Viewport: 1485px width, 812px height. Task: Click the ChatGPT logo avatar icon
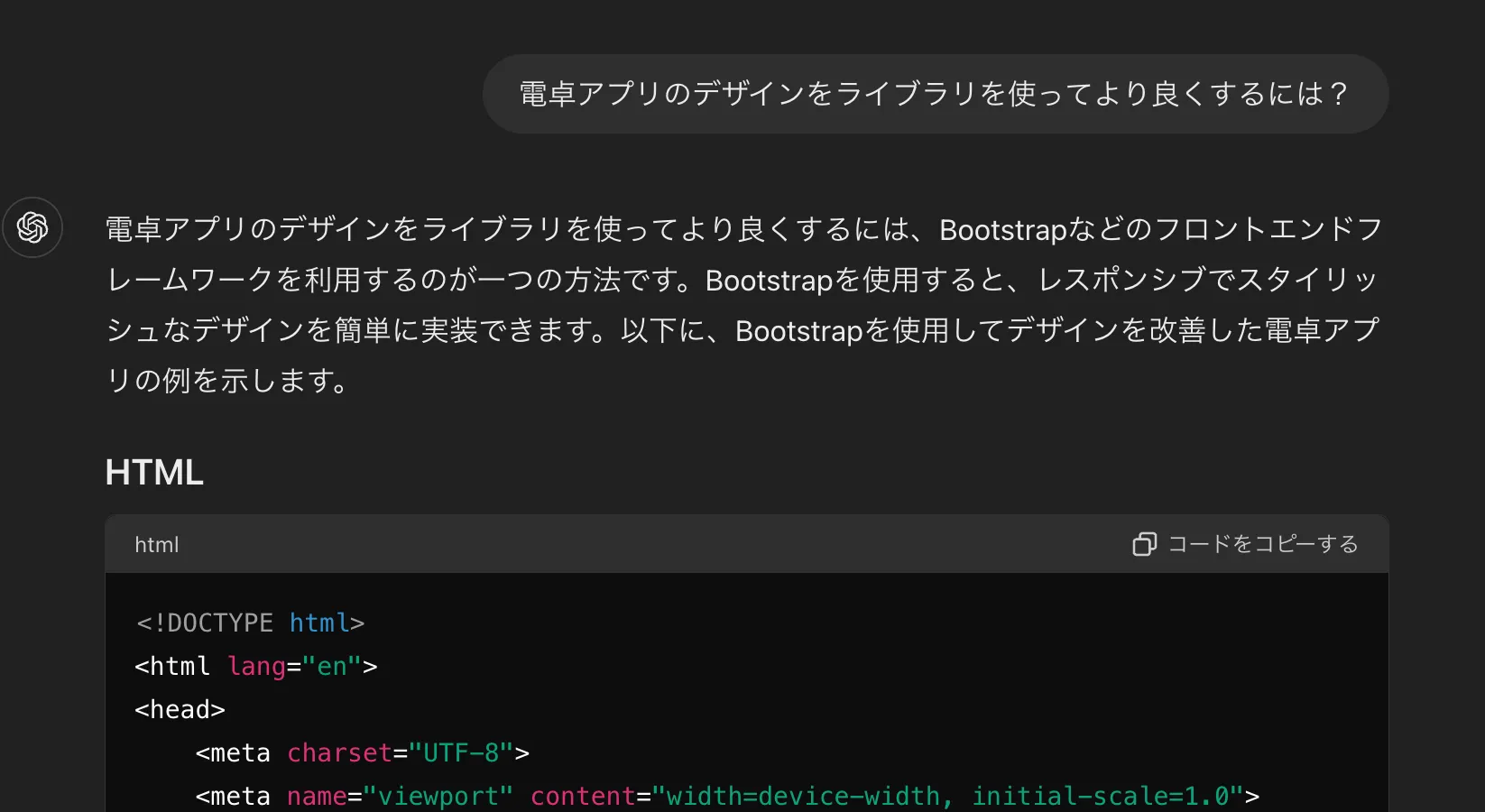pos(32,227)
